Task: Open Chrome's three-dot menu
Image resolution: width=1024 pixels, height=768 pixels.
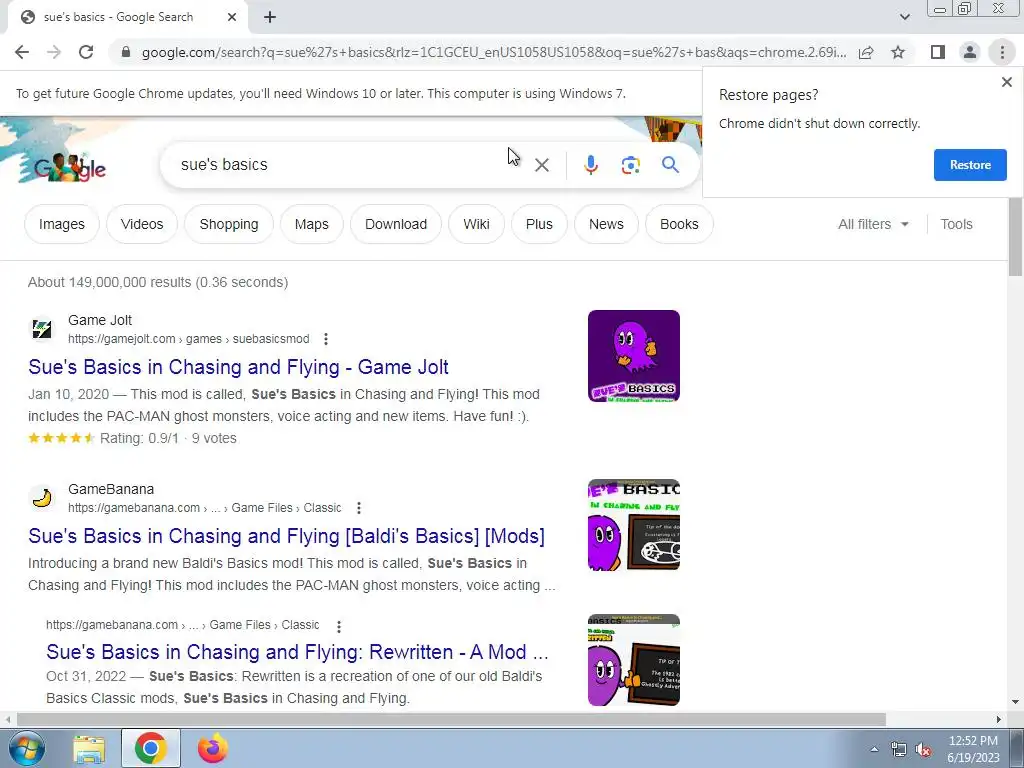Action: tap(1002, 52)
